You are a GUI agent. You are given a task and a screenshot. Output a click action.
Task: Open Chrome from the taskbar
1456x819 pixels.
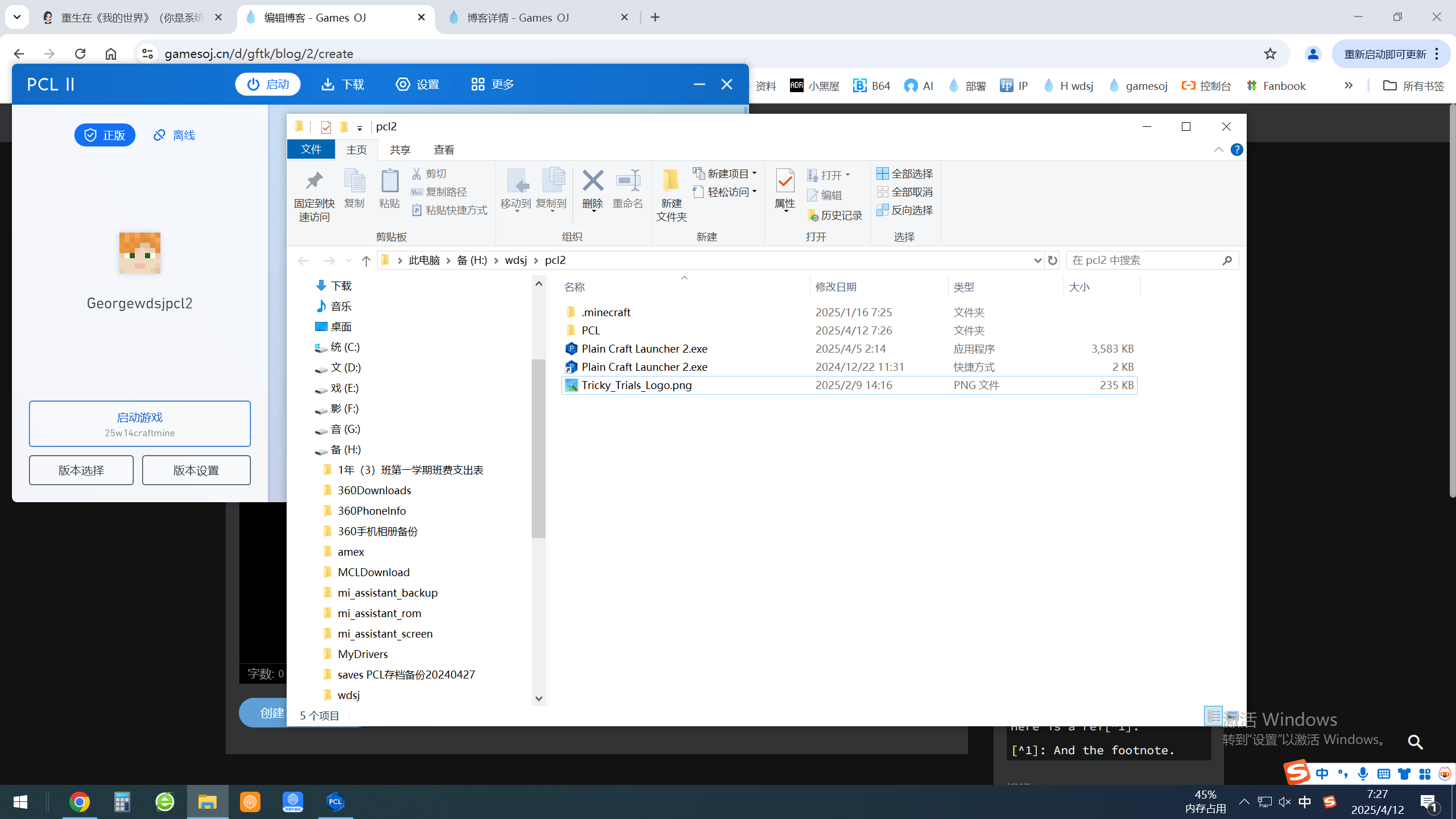pos(80,802)
